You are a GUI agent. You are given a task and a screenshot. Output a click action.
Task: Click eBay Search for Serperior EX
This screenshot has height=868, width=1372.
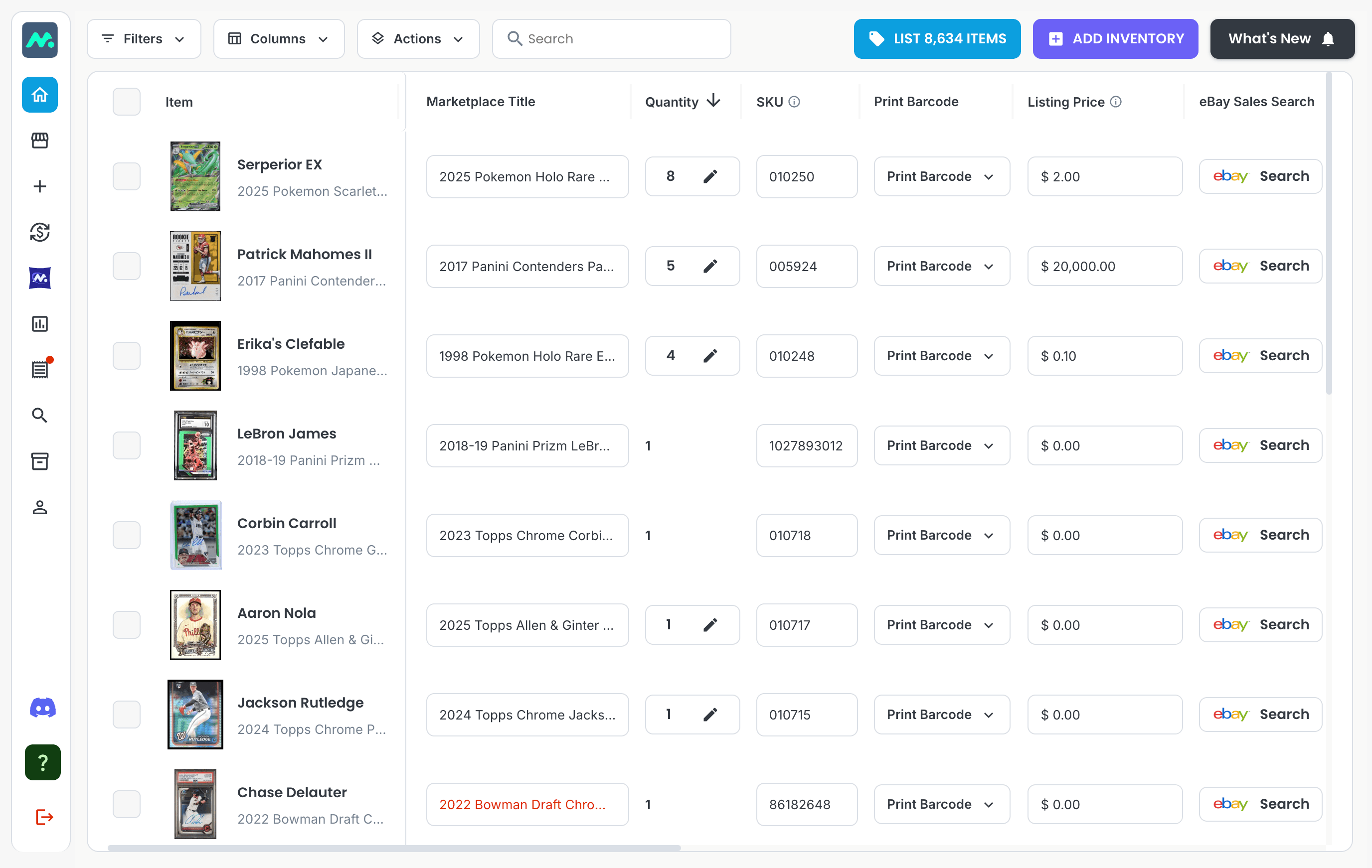(1260, 176)
